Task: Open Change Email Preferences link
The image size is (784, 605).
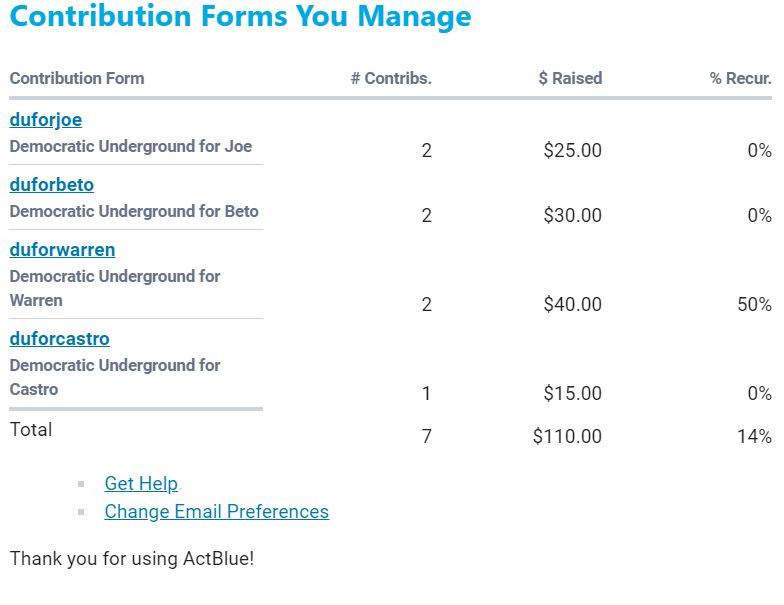Action: pos(216,512)
